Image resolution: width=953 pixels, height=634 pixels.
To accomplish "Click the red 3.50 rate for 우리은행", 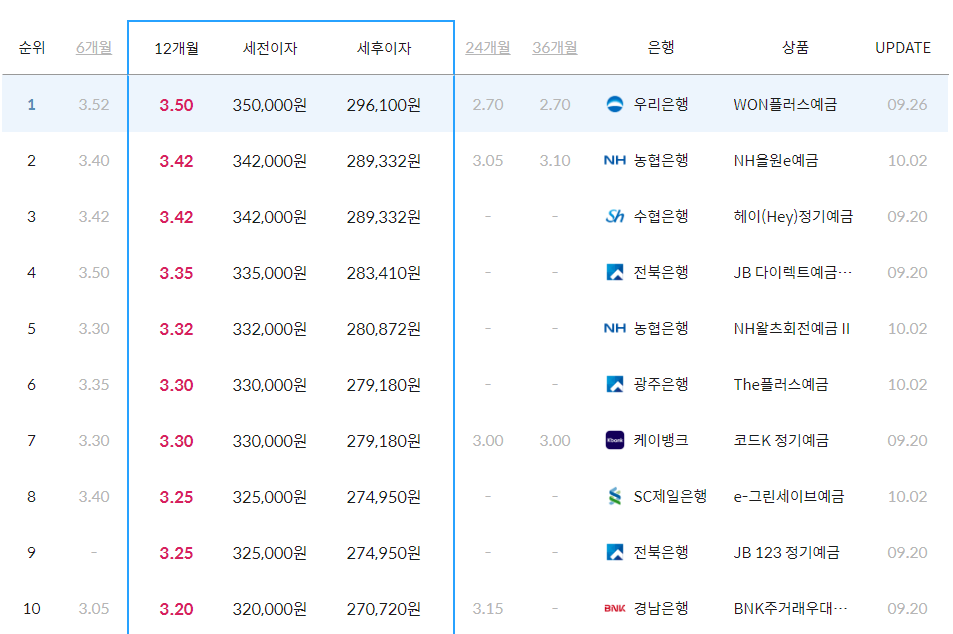I will [176, 105].
